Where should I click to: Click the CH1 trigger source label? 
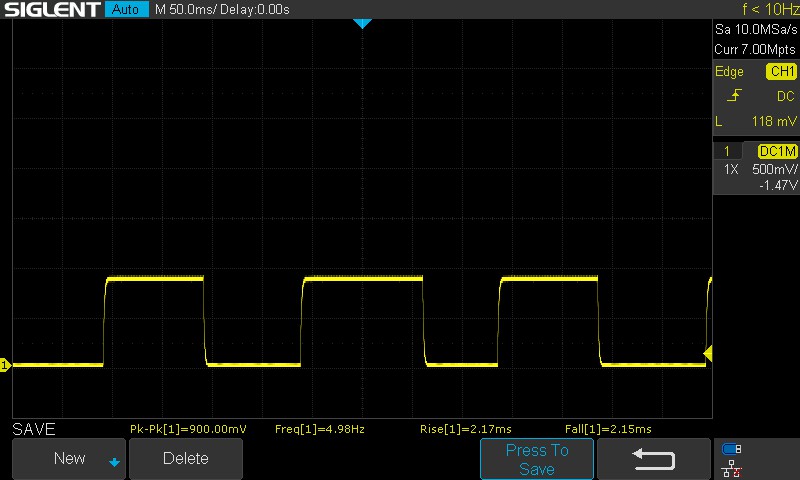point(781,71)
